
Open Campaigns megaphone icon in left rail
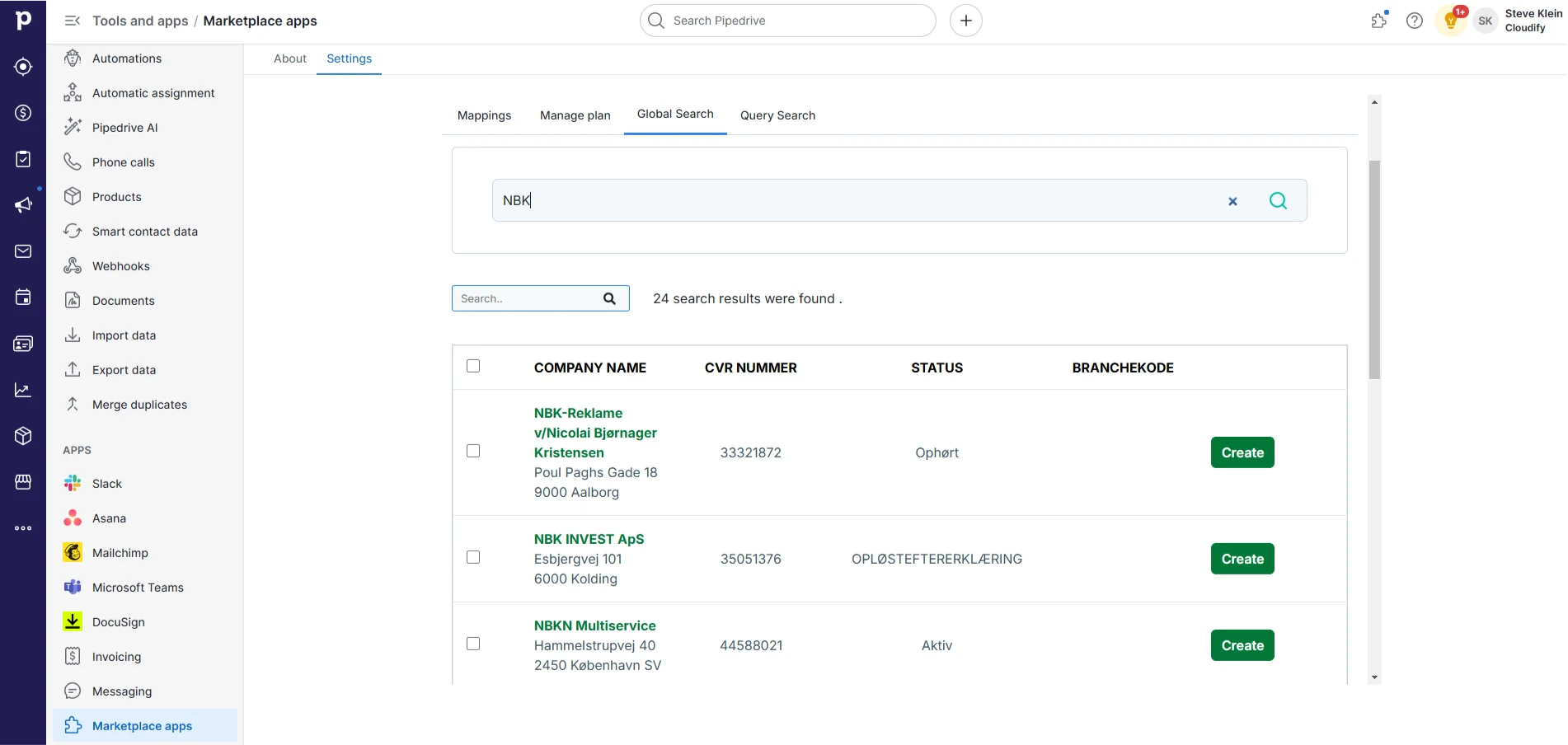tap(23, 205)
